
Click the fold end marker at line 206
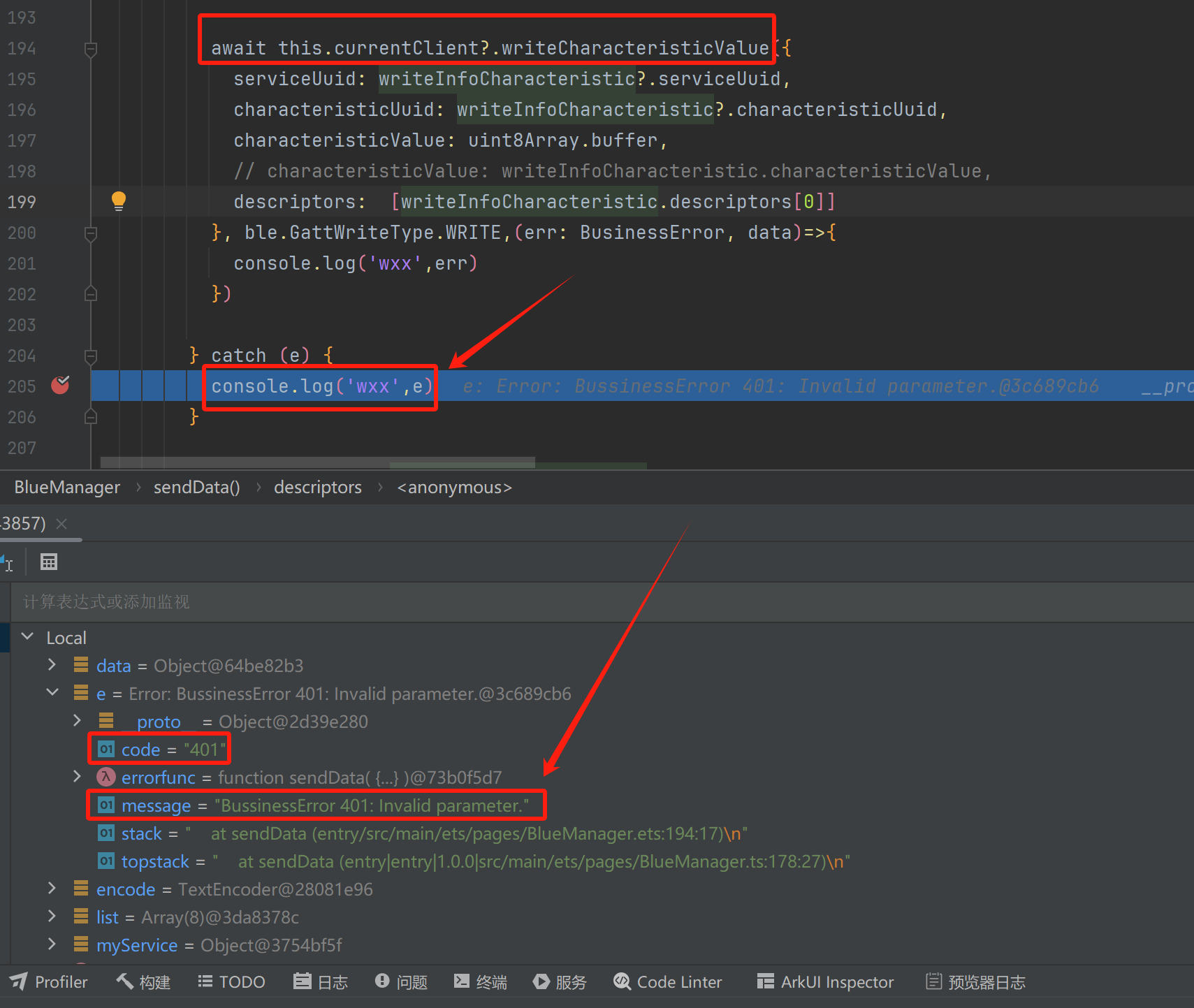[91, 417]
